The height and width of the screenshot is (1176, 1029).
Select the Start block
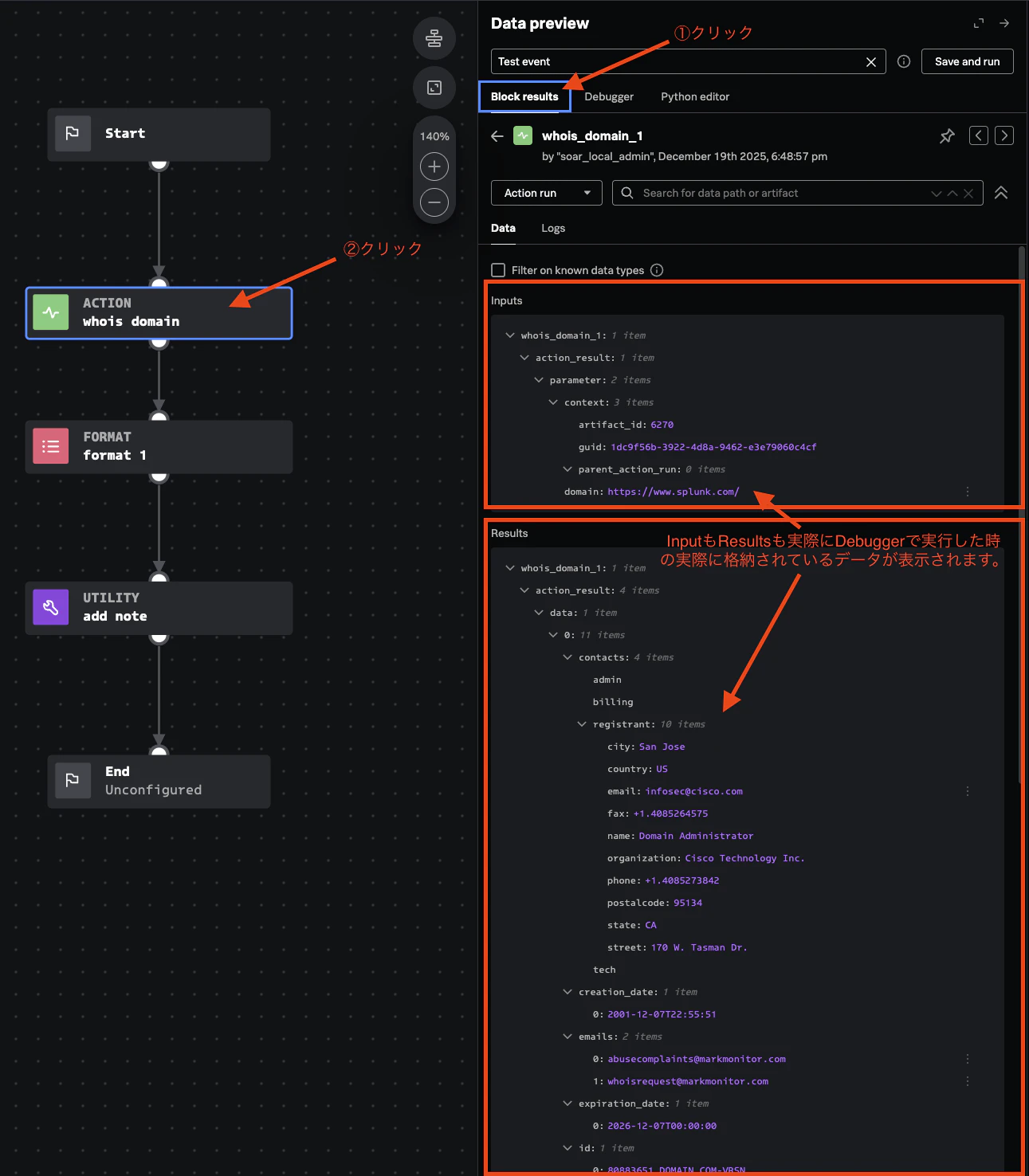click(159, 135)
